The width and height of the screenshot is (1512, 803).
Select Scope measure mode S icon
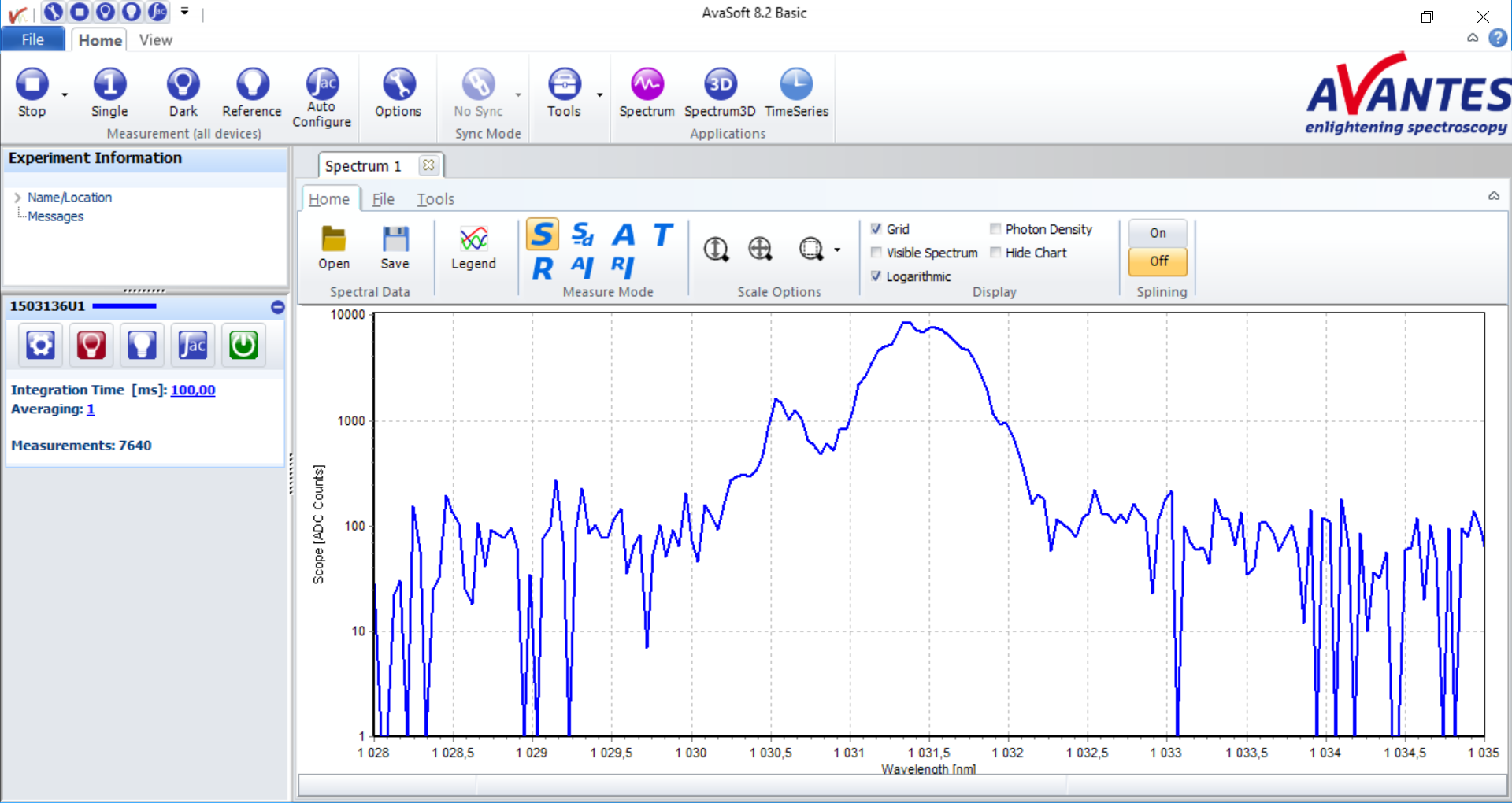[543, 235]
